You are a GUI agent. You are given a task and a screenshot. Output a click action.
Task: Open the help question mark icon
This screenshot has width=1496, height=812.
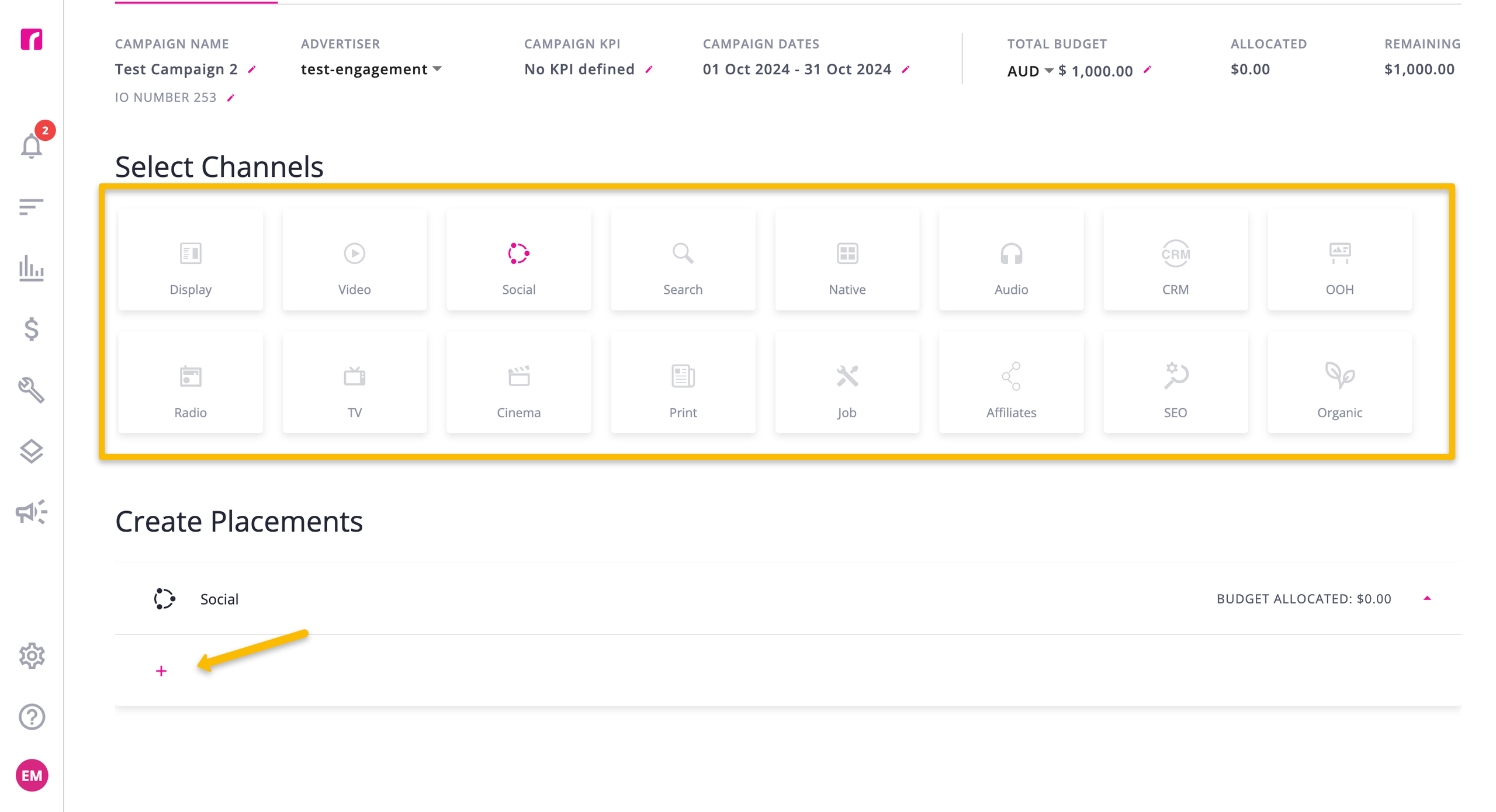32,717
